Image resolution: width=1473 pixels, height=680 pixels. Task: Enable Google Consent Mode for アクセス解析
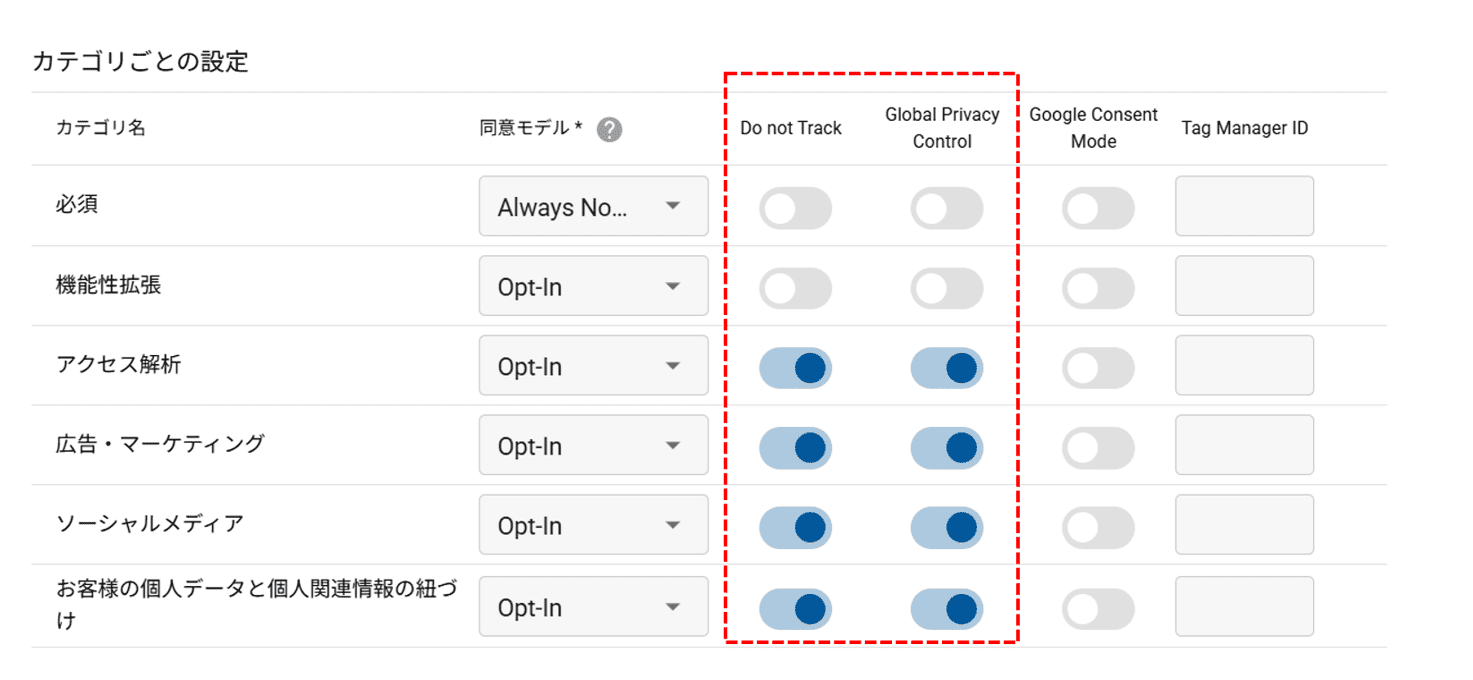pyautogui.click(x=1098, y=366)
